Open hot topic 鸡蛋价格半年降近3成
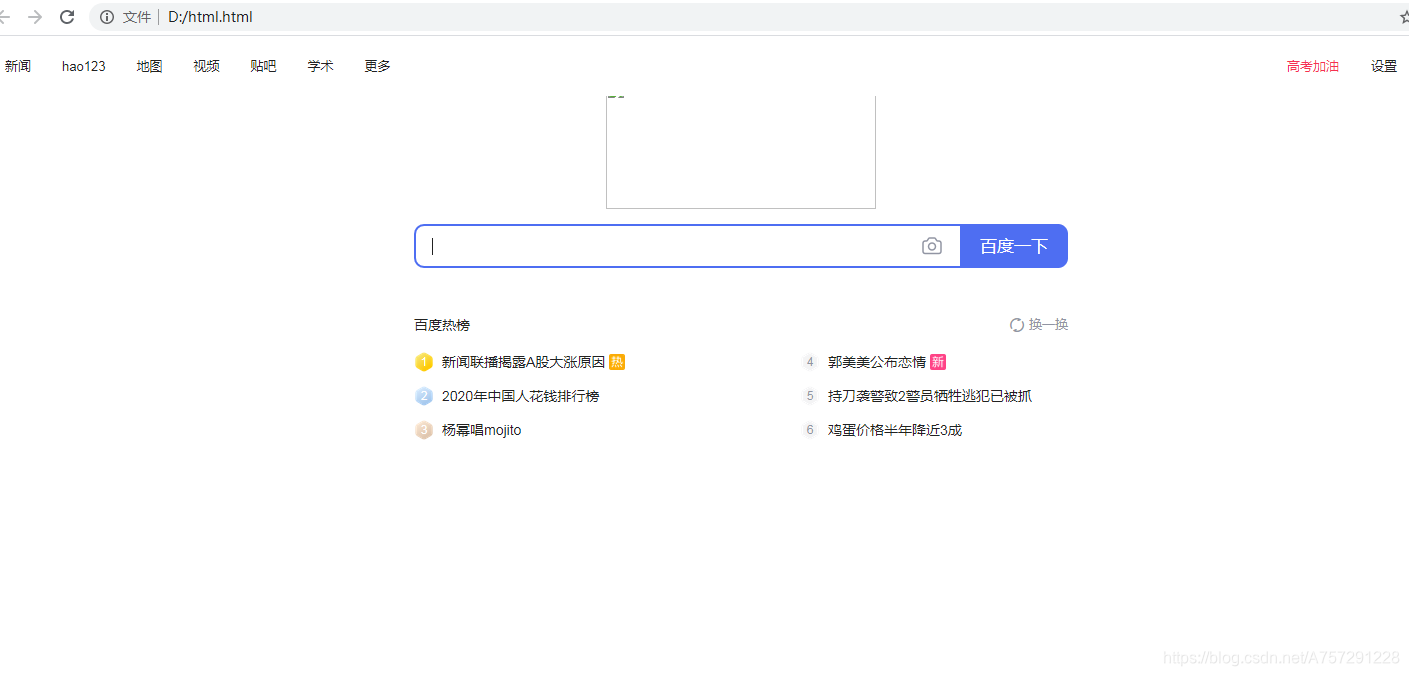This screenshot has height=676, width=1409. click(895, 430)
